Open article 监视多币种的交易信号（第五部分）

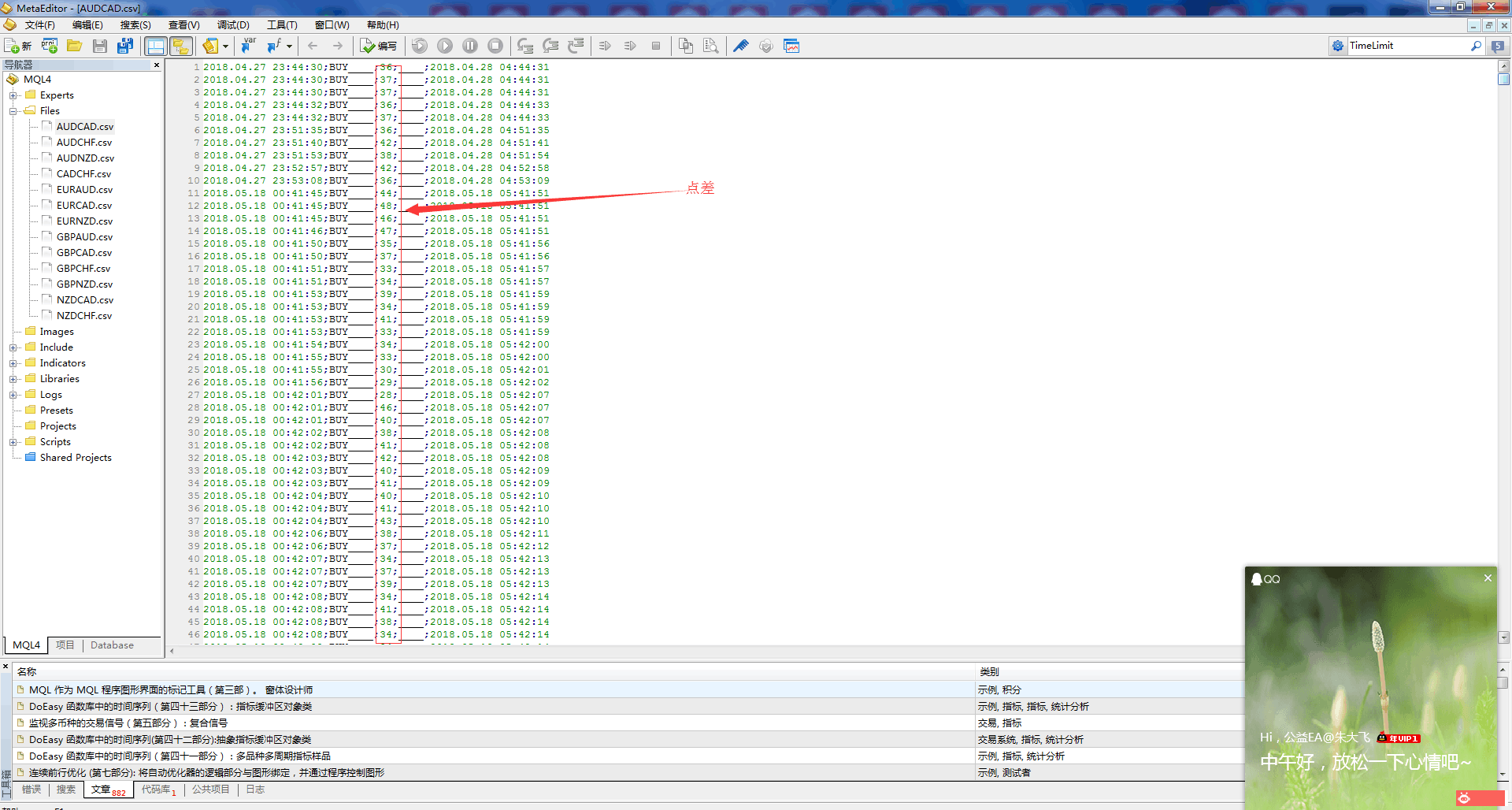point(128,723)
